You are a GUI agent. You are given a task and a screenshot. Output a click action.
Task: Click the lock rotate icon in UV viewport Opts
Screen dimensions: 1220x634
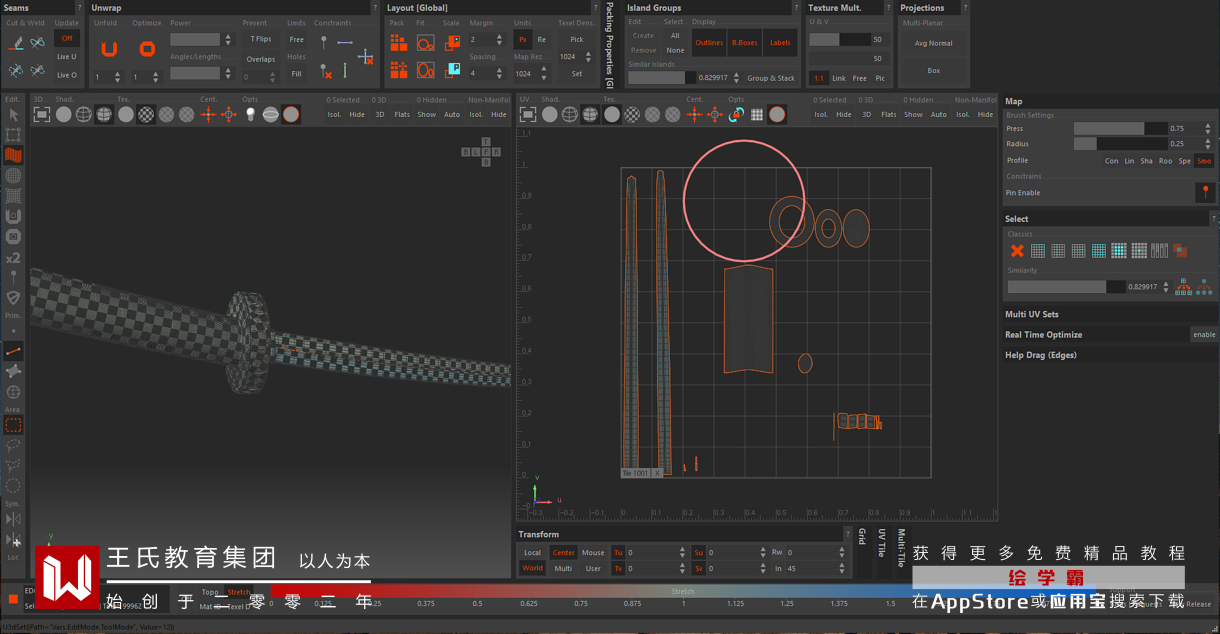point(736,115)
